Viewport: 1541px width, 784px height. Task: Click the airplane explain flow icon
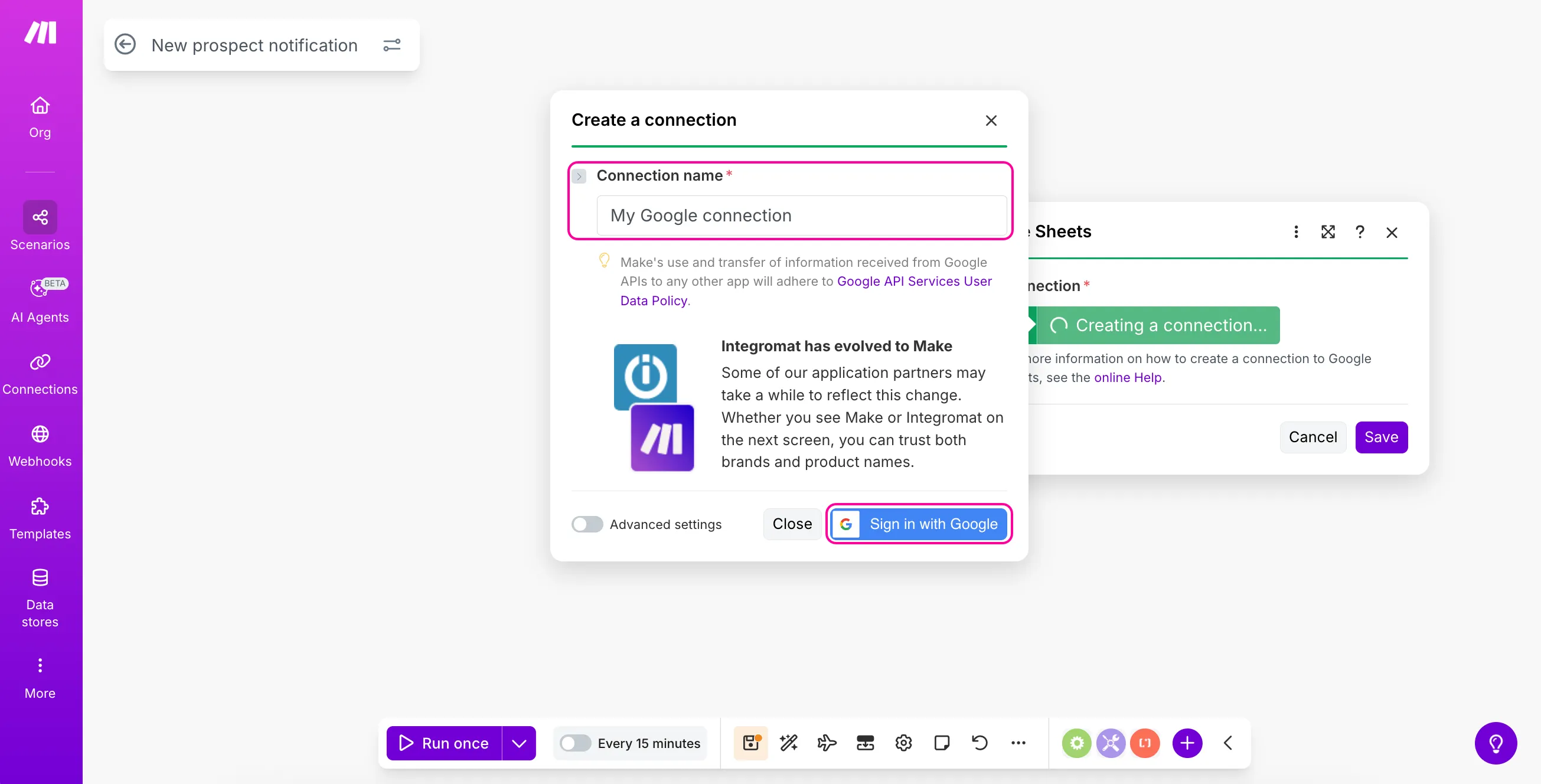pos(827,743)
